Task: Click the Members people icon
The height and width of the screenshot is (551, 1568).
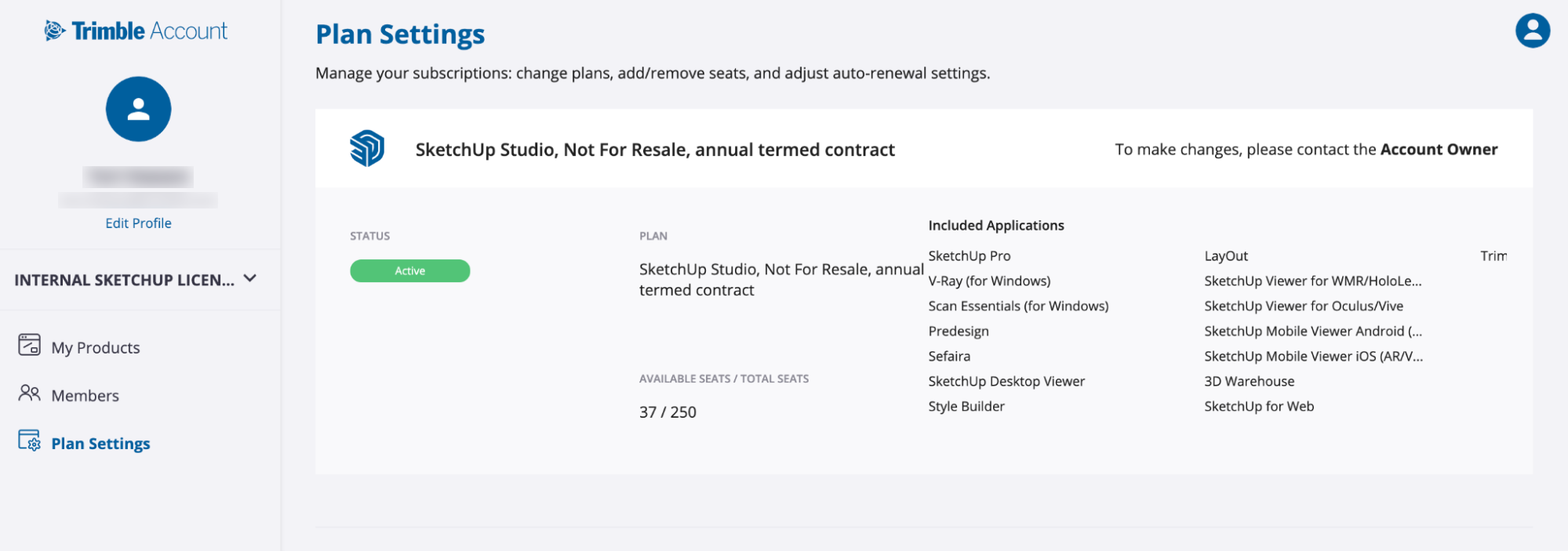Action: (x=30, y=393)
